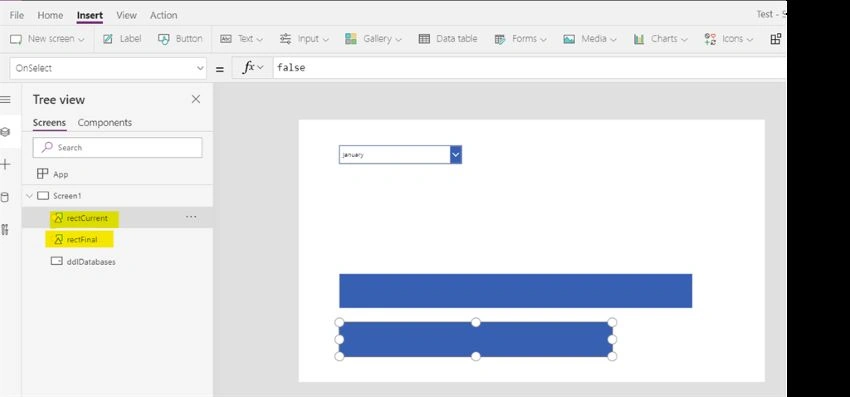
Task: Click the plus Insert icon in left rail
Action: tap(5, 164)
